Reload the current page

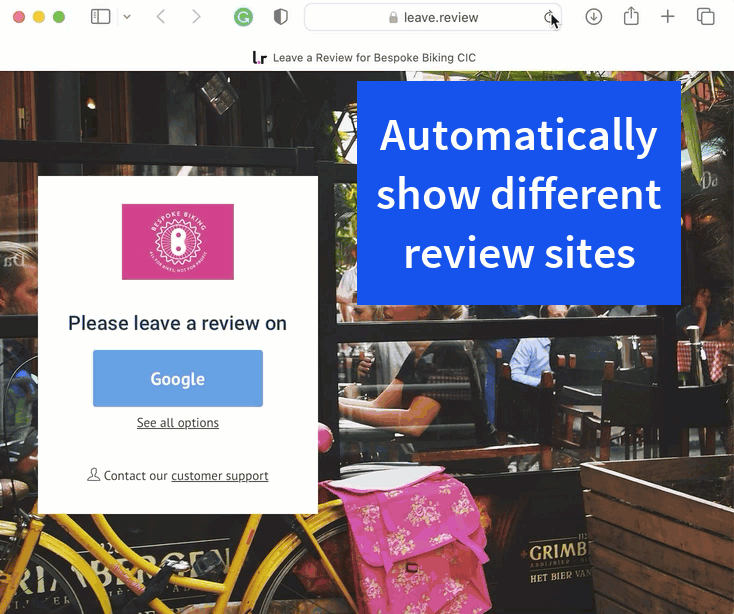pos(549,17)
